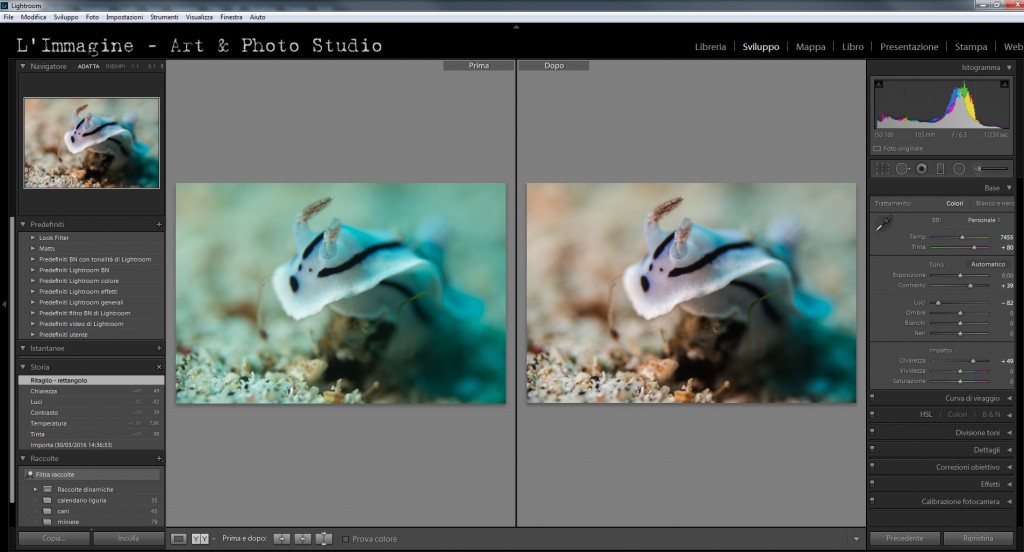Enable the Prova colore checkbox
Viewport: 1024px width, 552px height.
tap(346, 539)
